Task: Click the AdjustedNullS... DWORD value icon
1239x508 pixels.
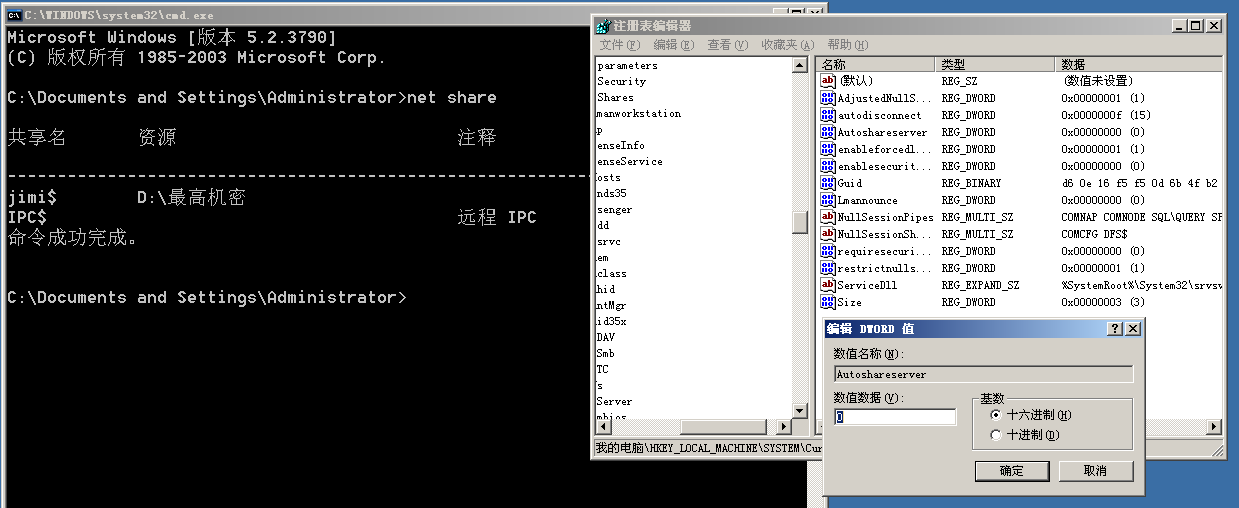Action: 827,98
